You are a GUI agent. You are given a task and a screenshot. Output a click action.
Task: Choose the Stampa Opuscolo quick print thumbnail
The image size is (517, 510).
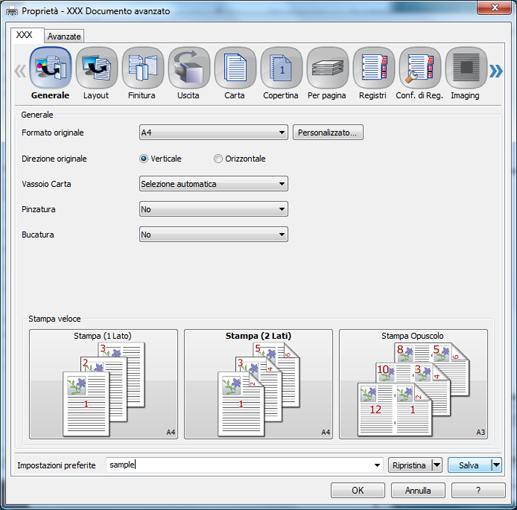413,384
